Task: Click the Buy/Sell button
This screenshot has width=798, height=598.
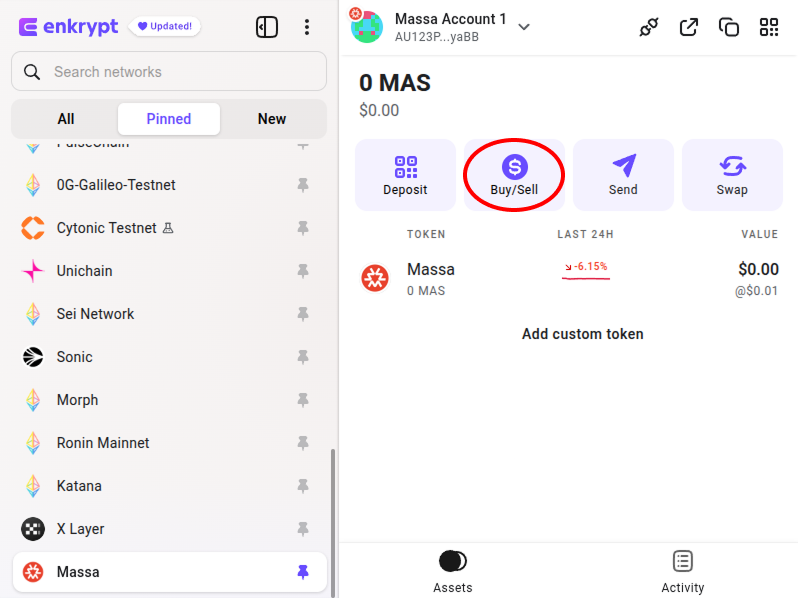Action: (x=514, y=175)
